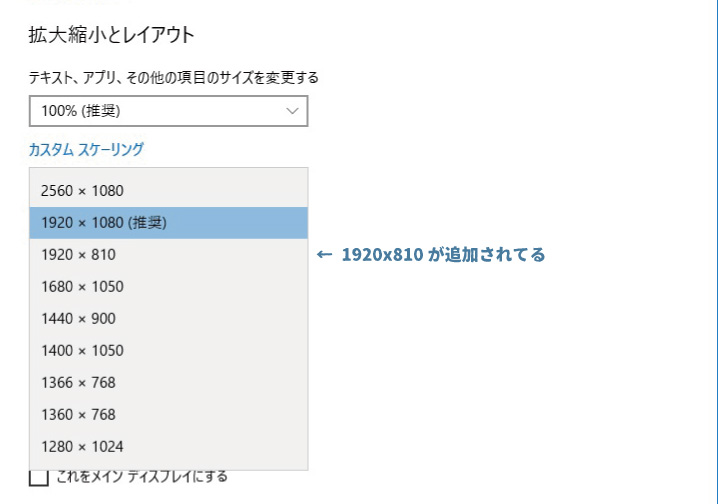Open the カスタム スケーリング link

point(86,149)
